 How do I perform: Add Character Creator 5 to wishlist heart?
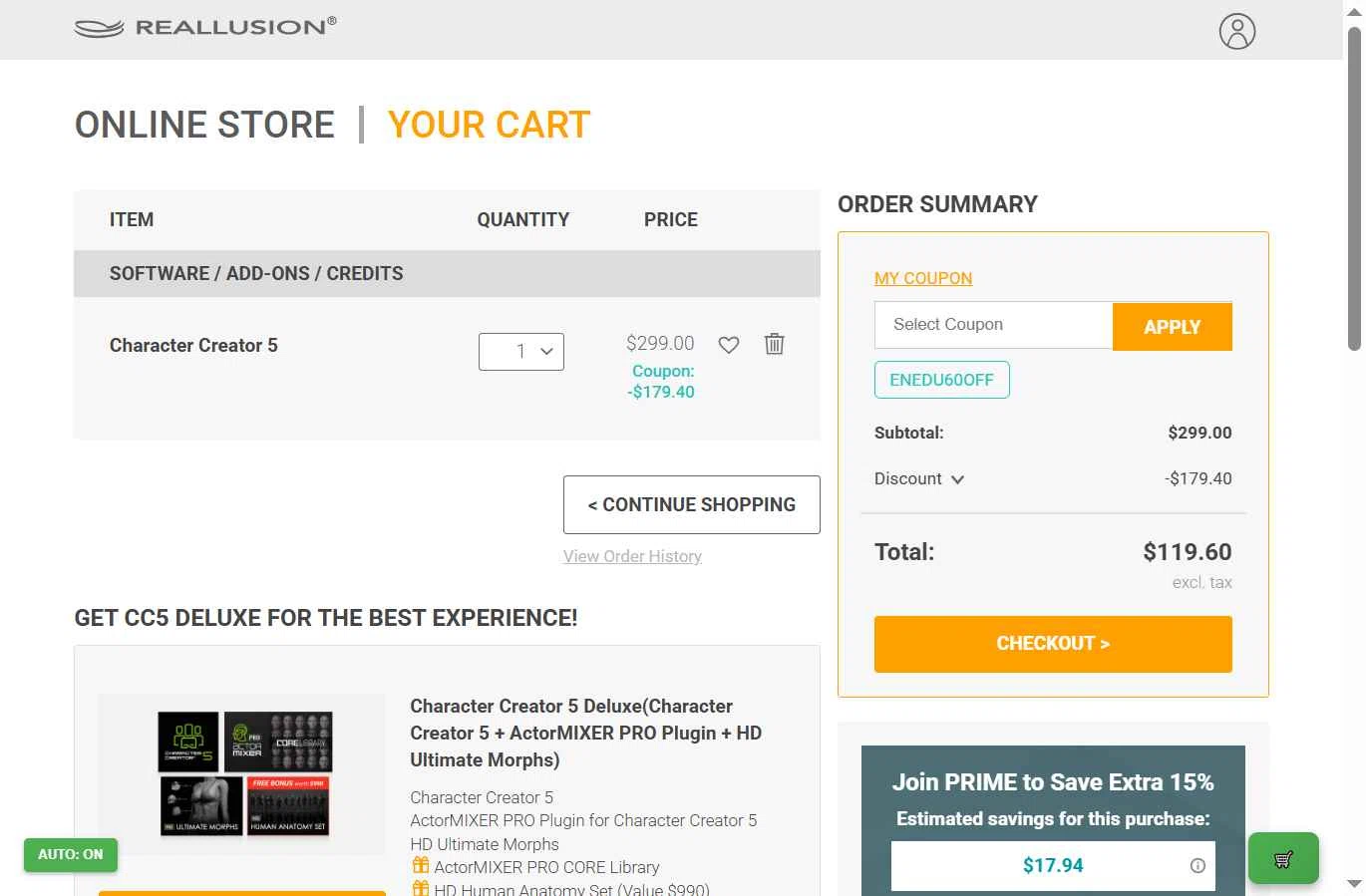pos(729,345)
